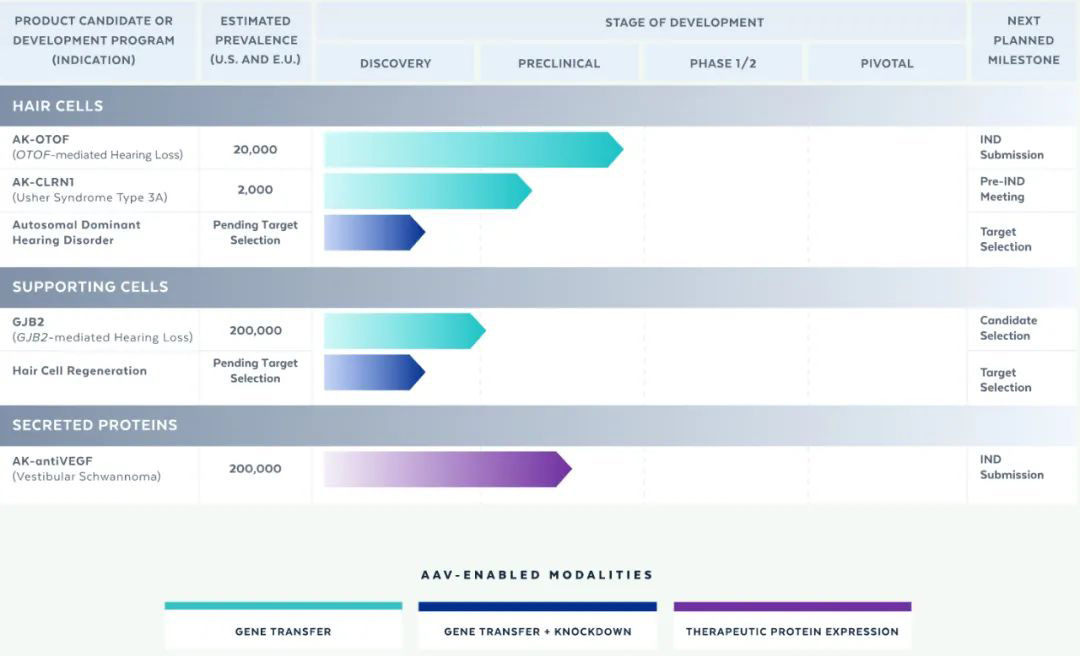Viewport: 1080px width, 656px height.
Task: Select the Preclinical stage column header
Action: 559,63
